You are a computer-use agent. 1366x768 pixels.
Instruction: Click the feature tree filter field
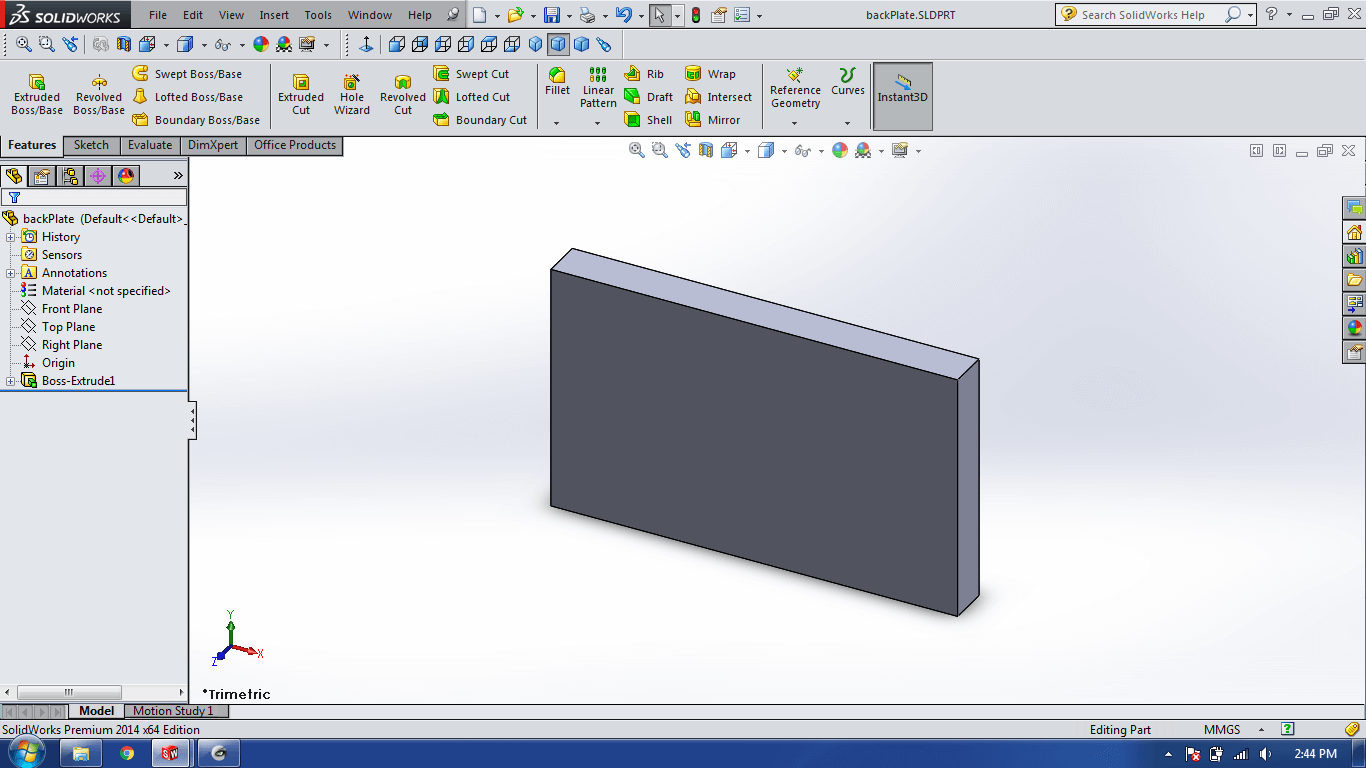tap(94, 197)
